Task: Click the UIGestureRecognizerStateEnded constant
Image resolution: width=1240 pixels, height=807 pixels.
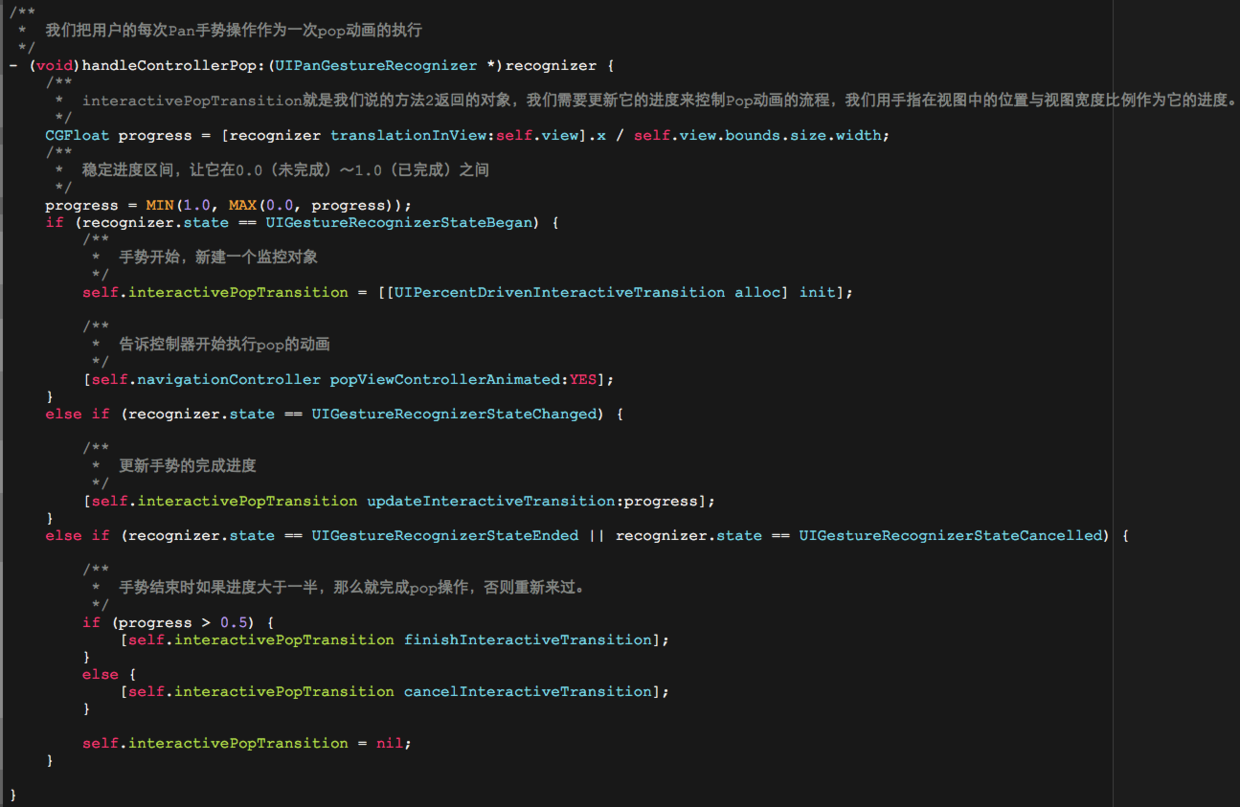Action: click(444, 535)
